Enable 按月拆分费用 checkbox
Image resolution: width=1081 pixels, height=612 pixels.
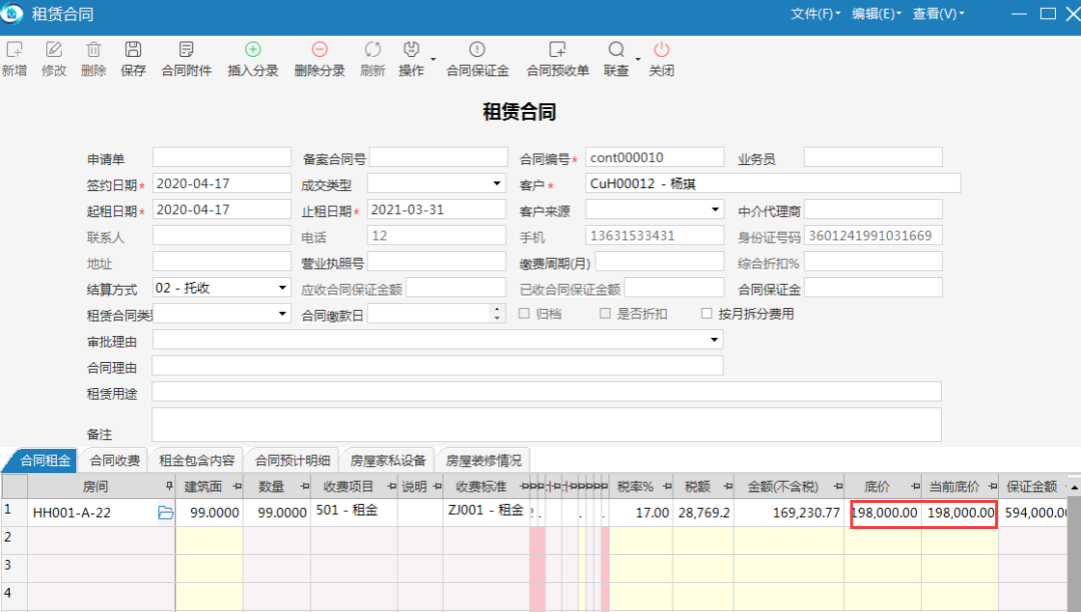pos(707,314)
